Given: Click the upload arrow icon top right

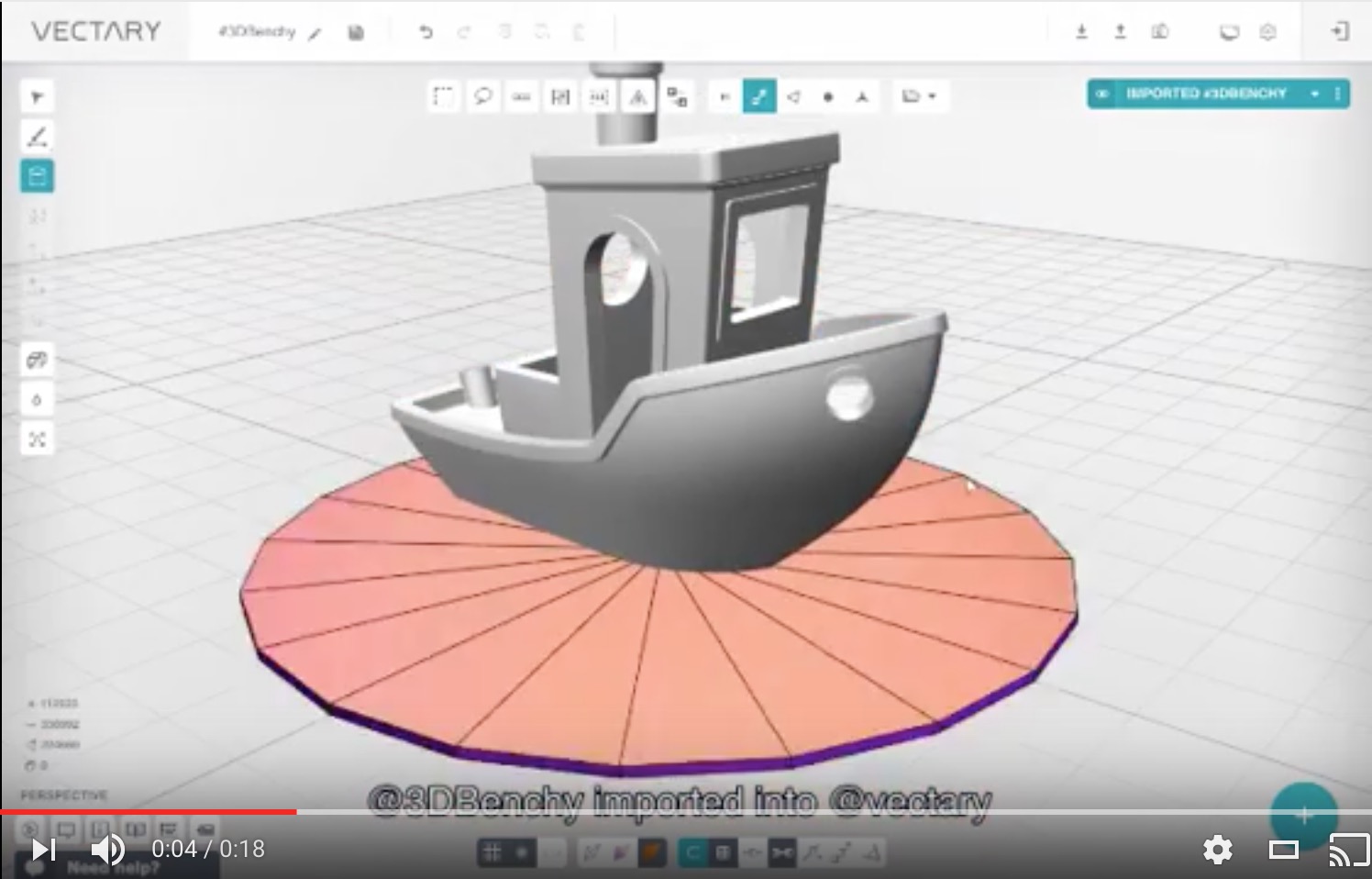Looking at the screenshot, I should pyautogui.click(x=1120, y=32).
